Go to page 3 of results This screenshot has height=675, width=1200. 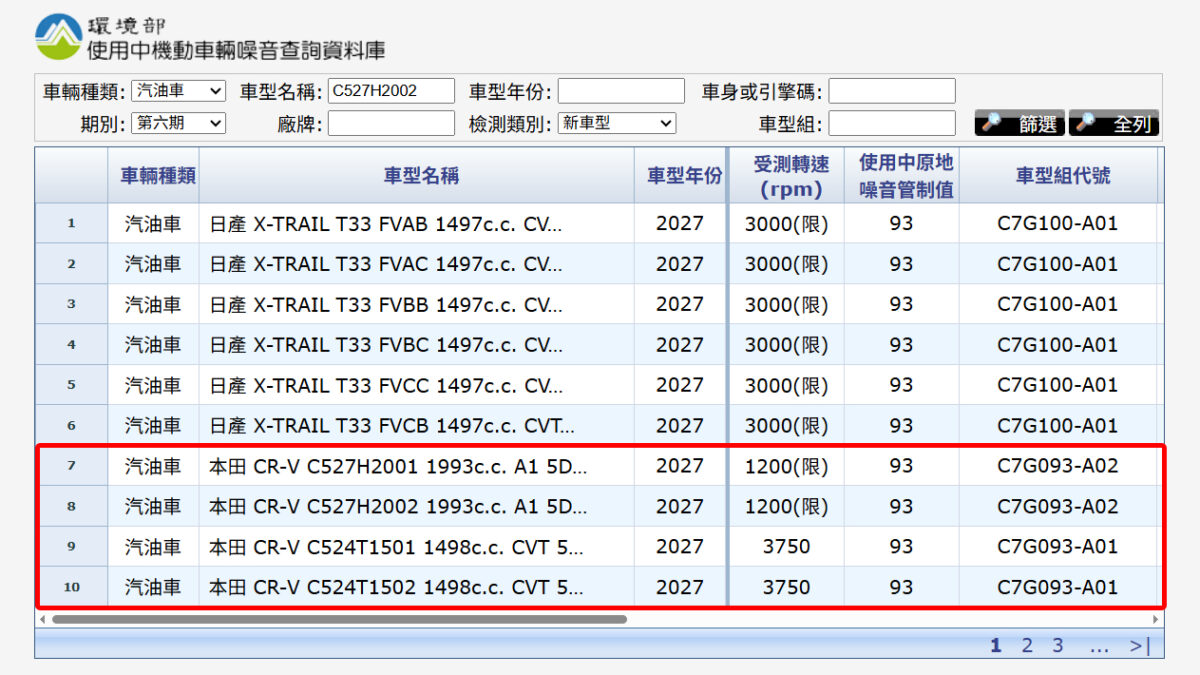click(1057, 646)
